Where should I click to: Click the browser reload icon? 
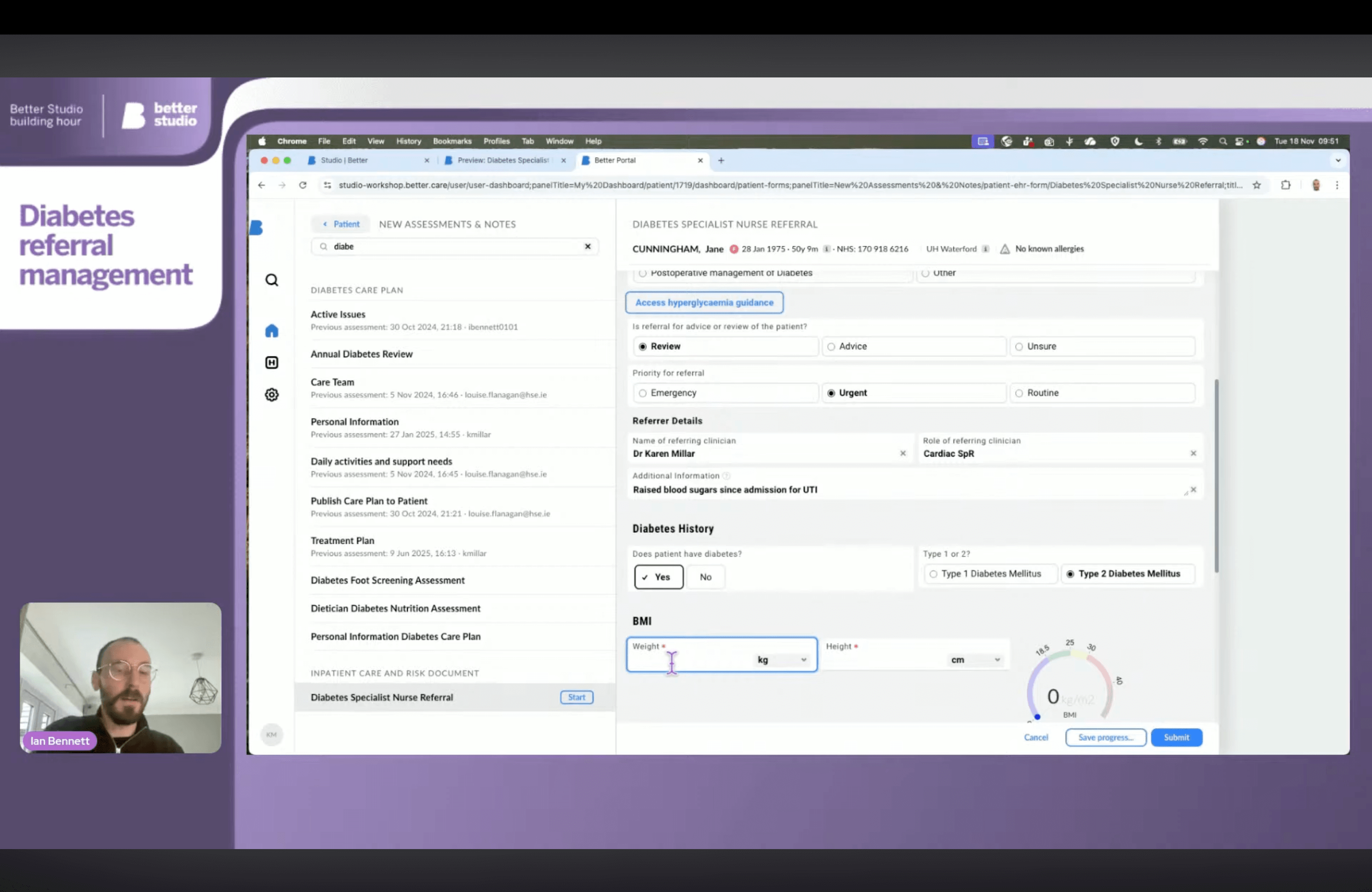(303, 185)
